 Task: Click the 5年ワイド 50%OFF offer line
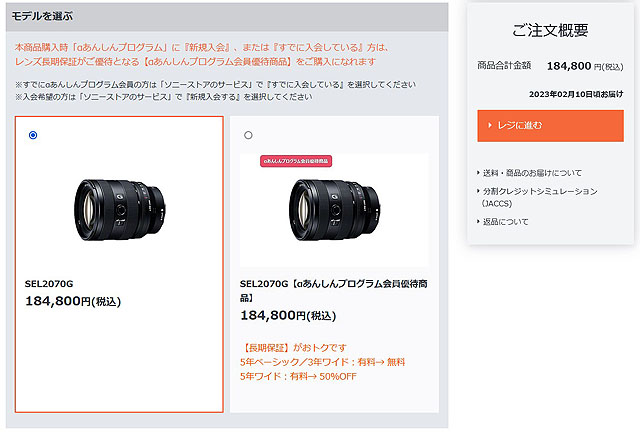click(298, 376)
